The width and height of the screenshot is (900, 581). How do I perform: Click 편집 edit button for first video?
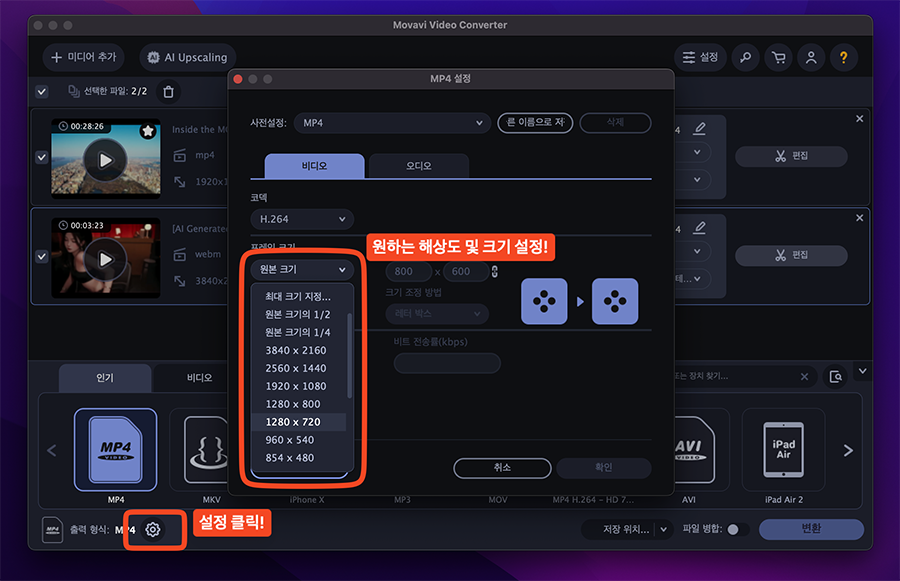(x=791, y=156)
